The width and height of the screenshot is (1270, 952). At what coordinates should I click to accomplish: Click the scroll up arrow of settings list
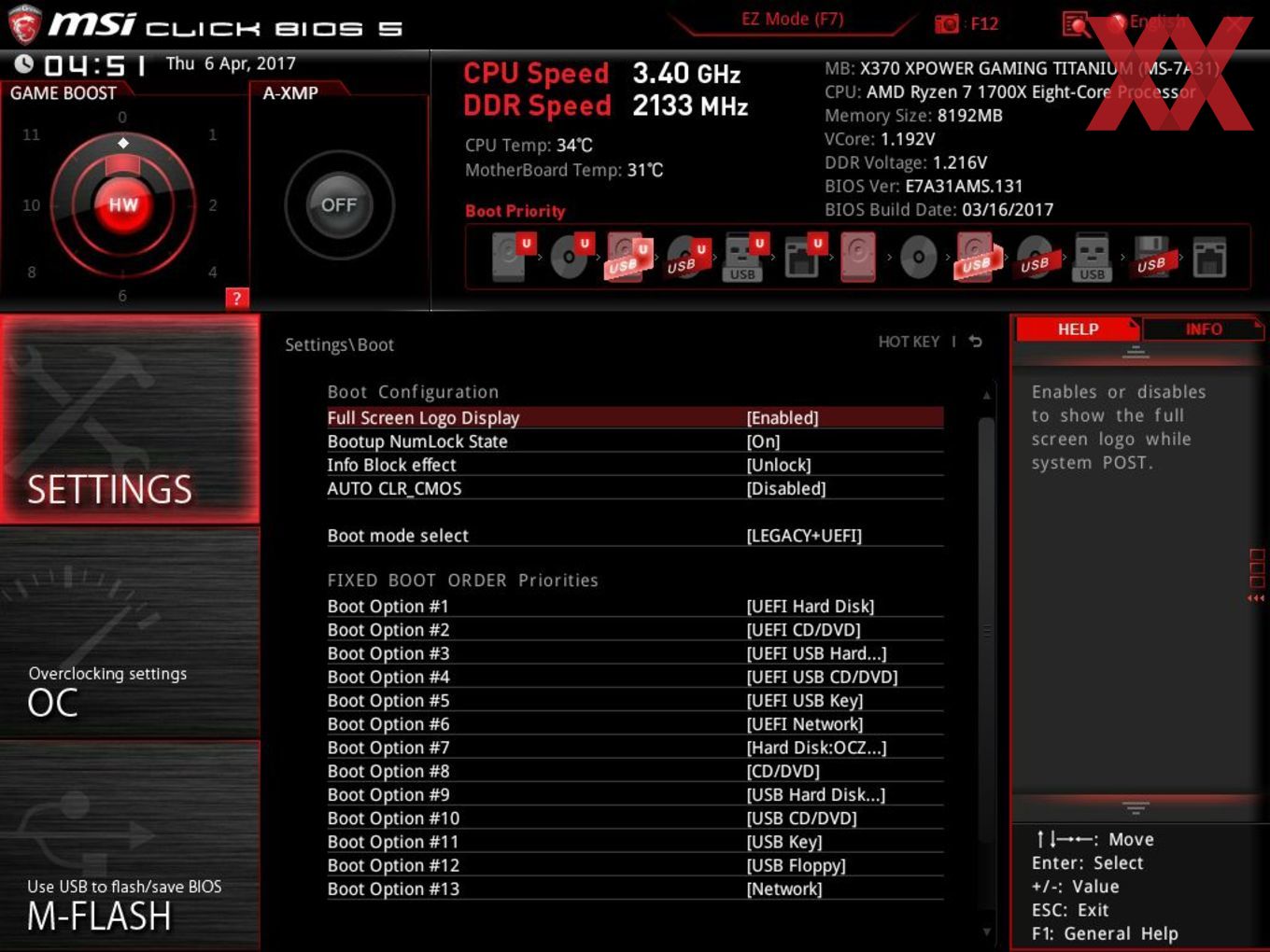click(986, 396)
